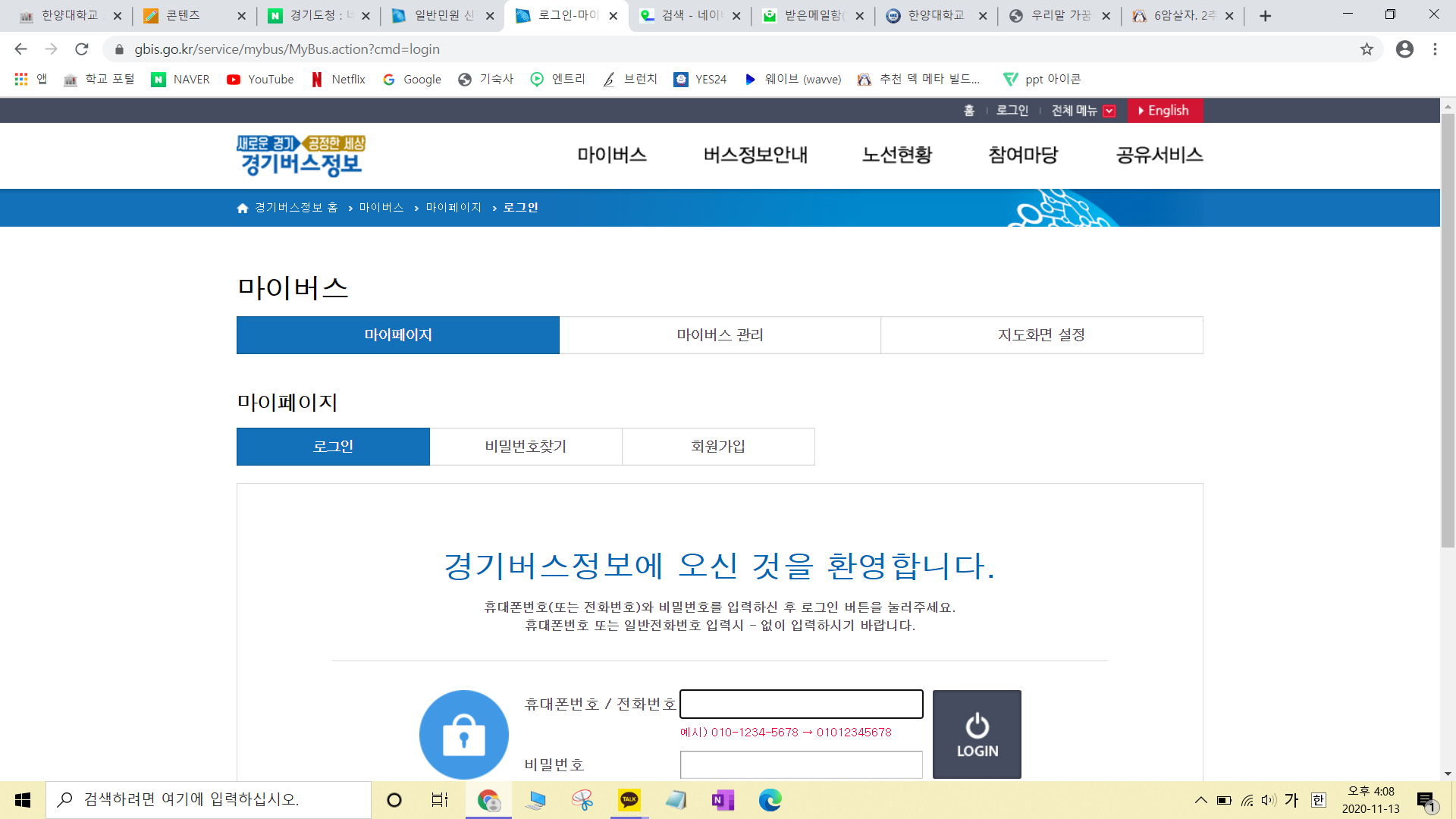Switch the site language to English
1456x819 pixels.
pos(1166,111)
